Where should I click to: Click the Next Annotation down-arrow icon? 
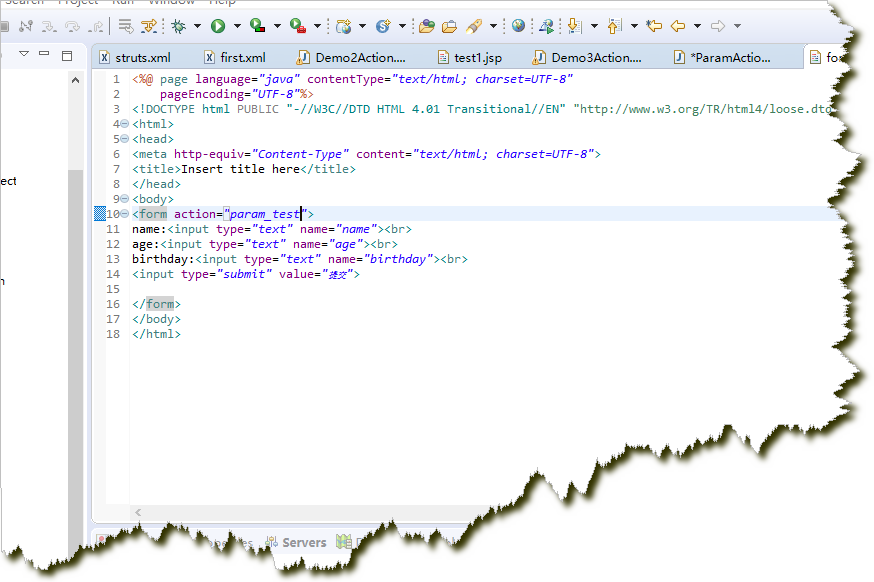(x=574, y=26)
